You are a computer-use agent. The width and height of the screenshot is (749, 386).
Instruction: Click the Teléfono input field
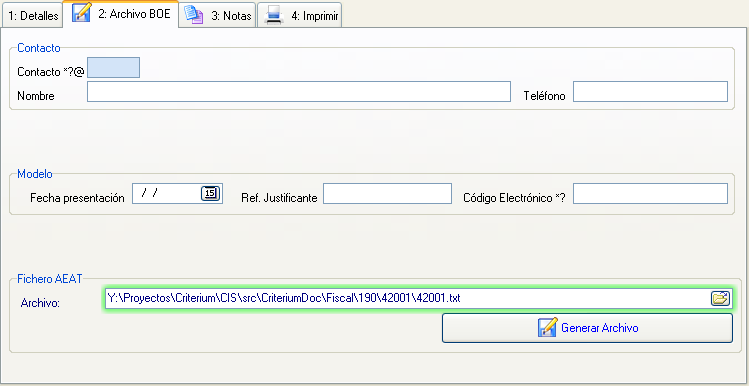pyautogui.click(x=650, y=92)
